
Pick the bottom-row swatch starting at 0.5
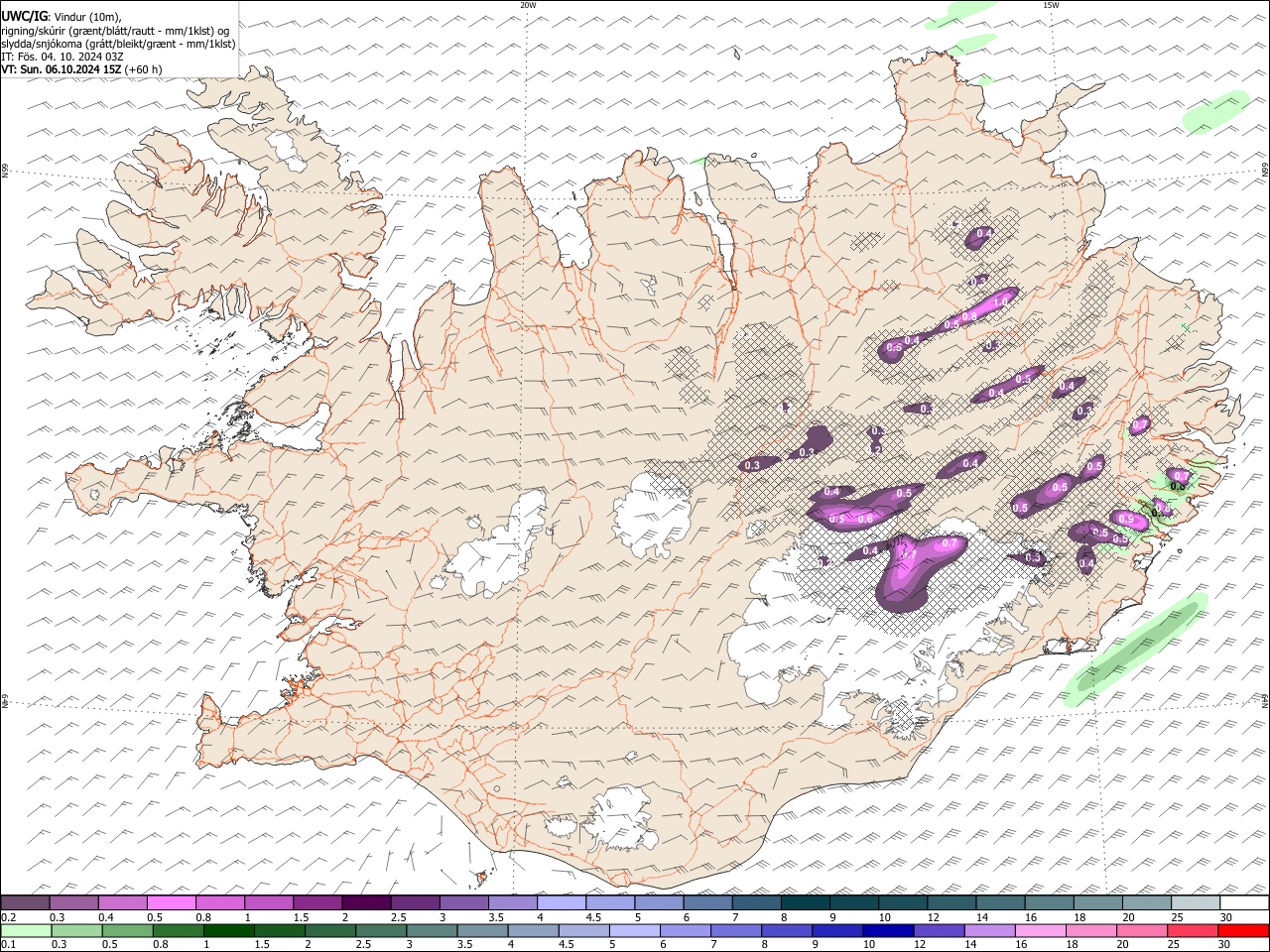tap(127, 930)
